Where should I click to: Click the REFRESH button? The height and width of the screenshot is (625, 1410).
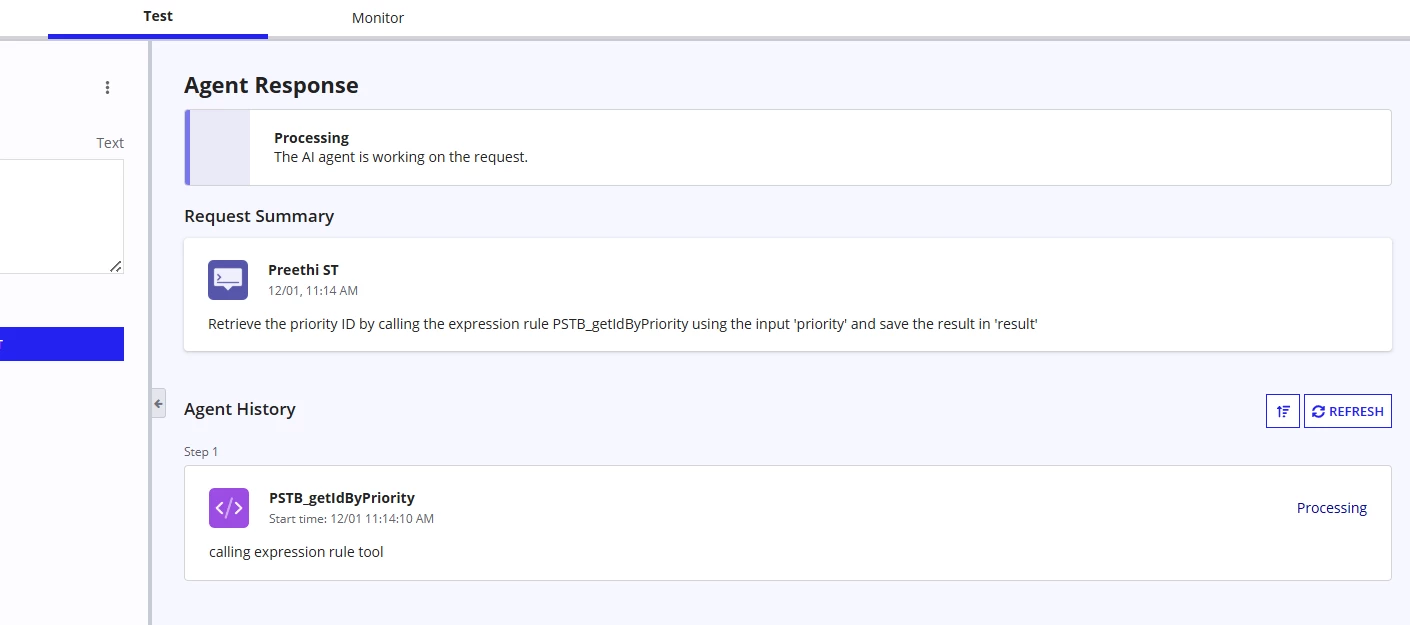[x=1348, y=411]
